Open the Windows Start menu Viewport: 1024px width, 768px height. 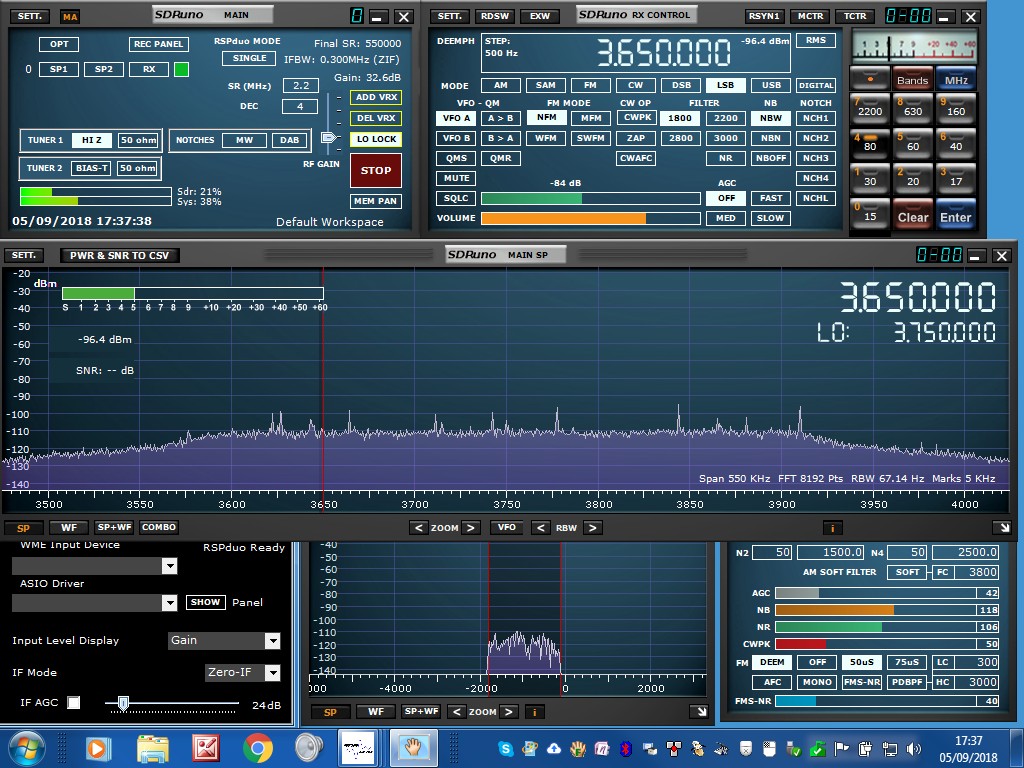pos(26,748)
